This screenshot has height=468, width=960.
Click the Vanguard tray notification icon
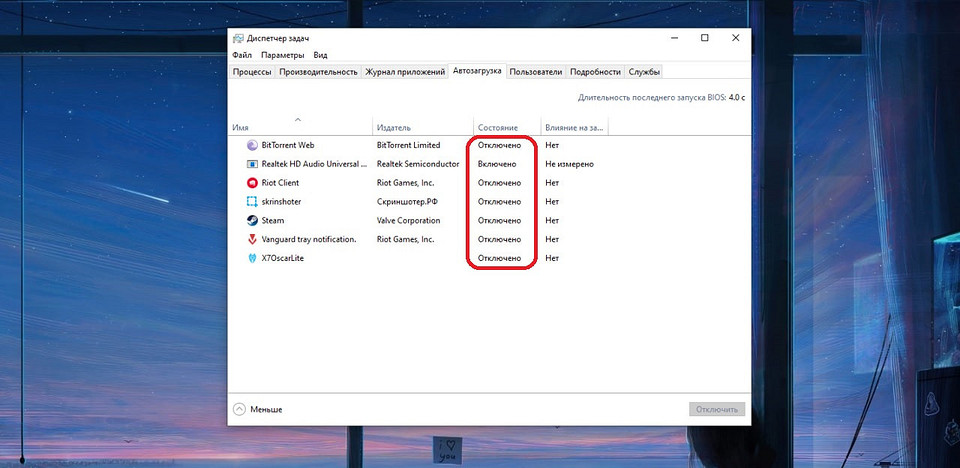(x=252, y=240)
